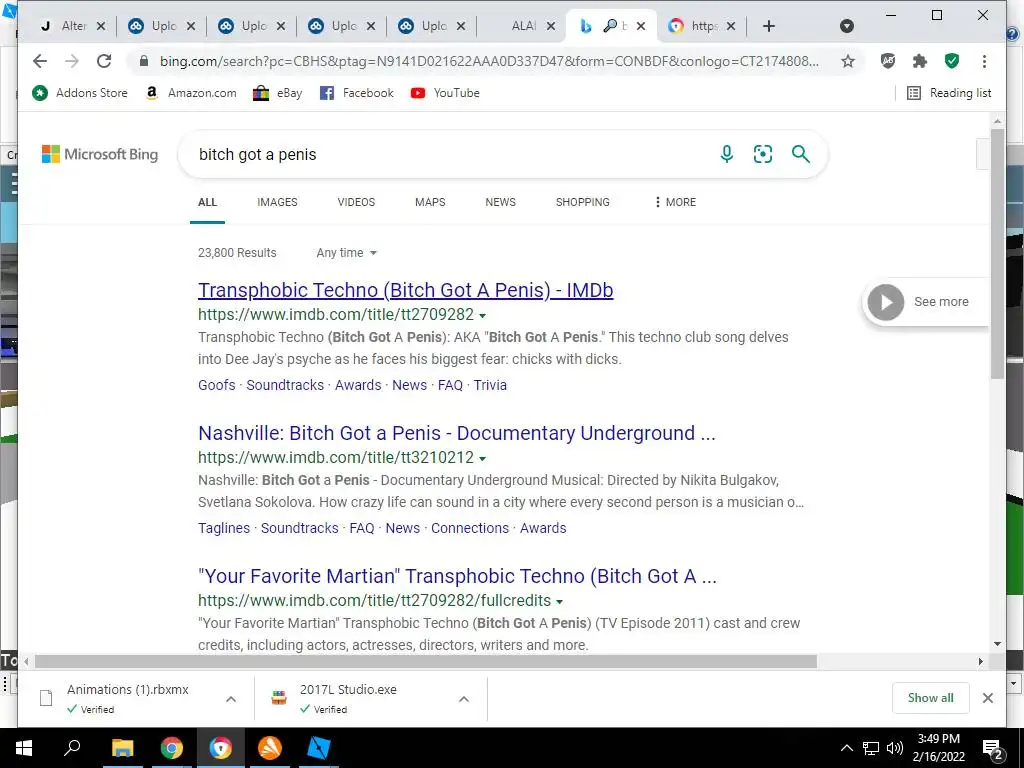This screenshot has height=768, width=1024.
Task: Click taskbar search magnifier
Action: [72, 748]
